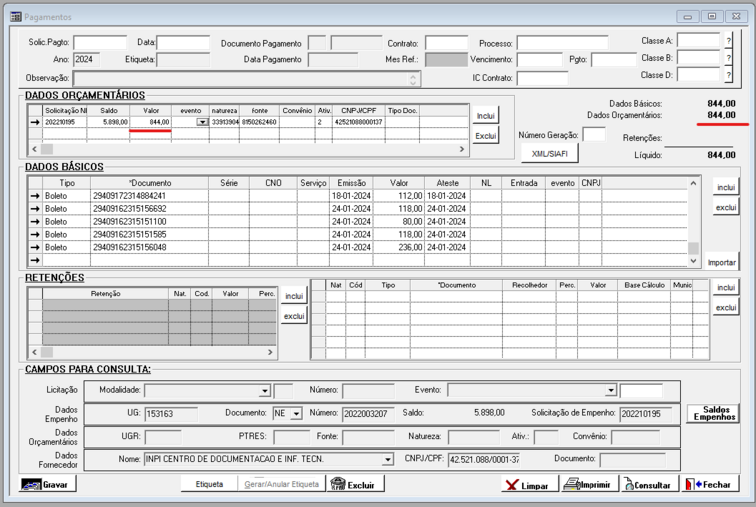Open the fornecedor Nome dropdown
The image size is (756, 507).
click(x=388, y=460)
